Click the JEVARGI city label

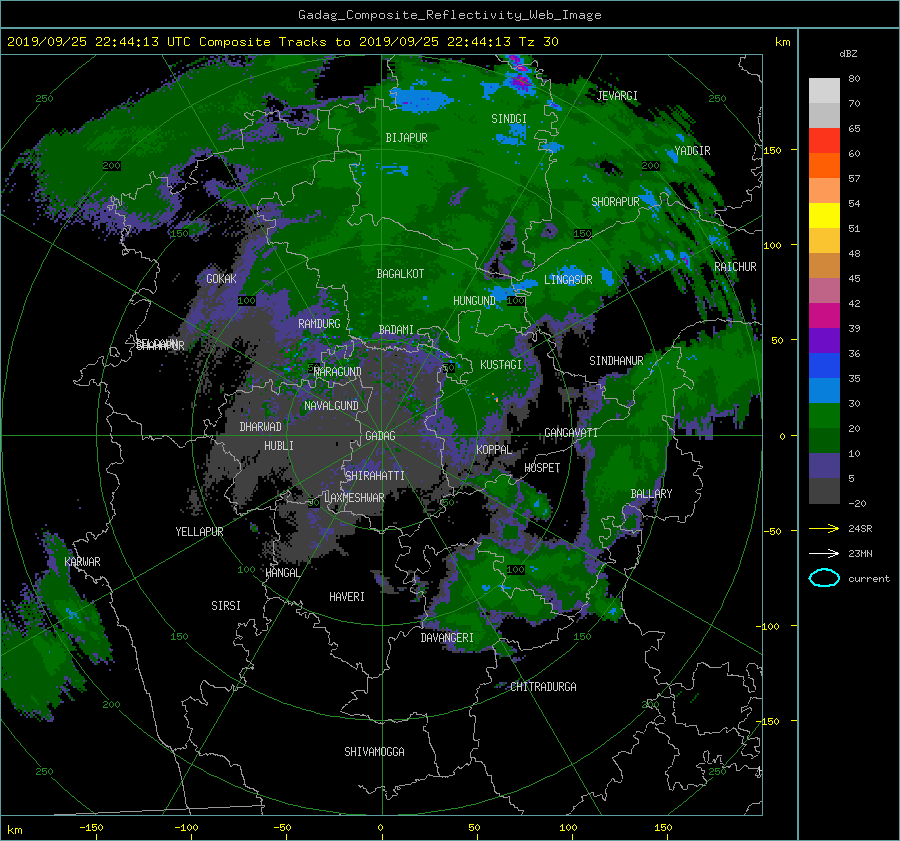pyautogui.click(x=617, y=95)
